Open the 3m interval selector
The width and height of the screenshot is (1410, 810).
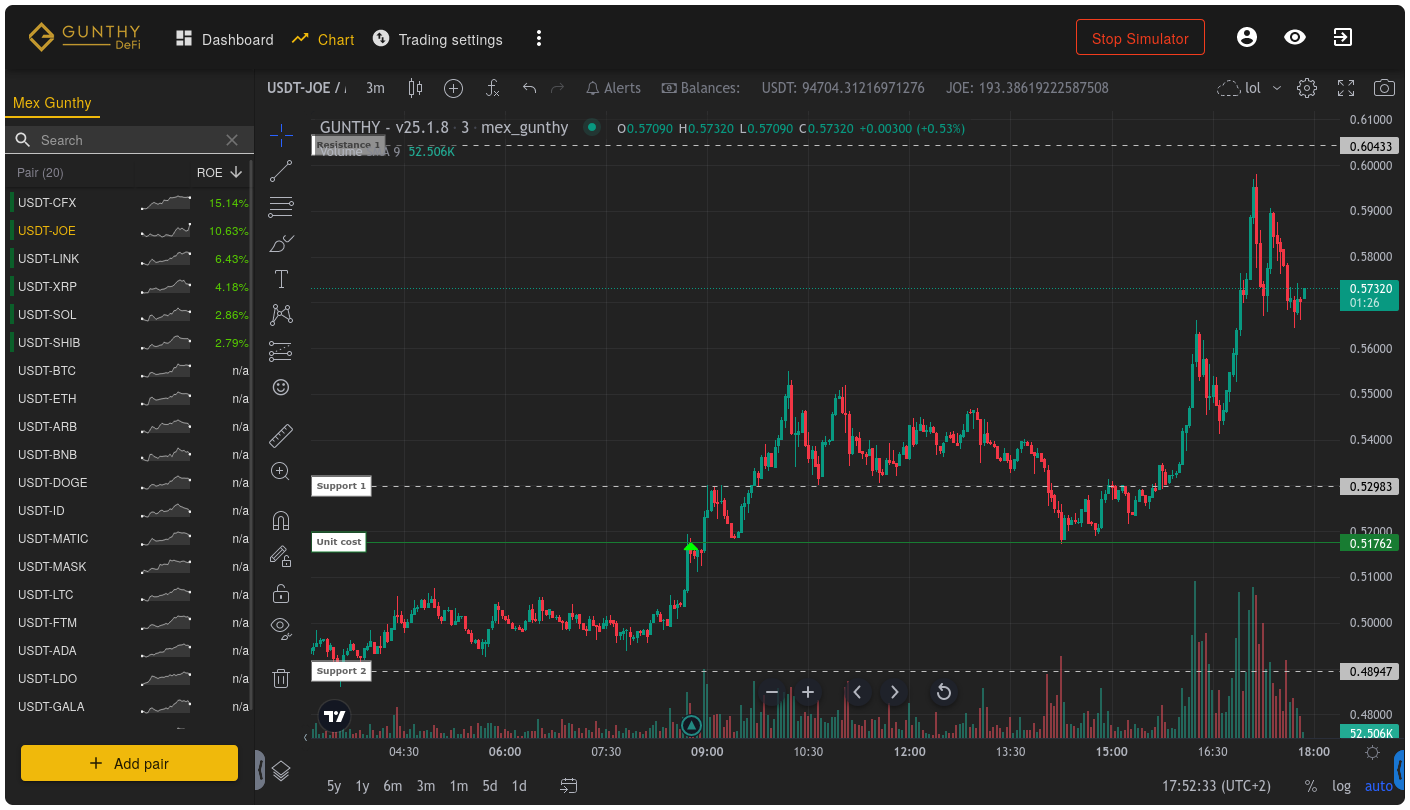[x=375, y=88]
